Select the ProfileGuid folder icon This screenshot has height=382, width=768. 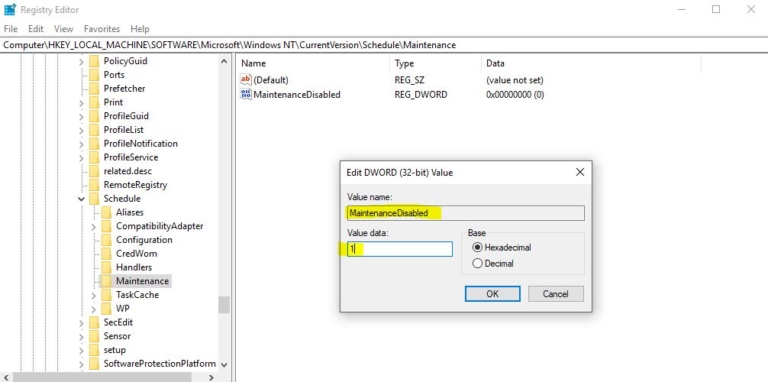coord(94,116)
